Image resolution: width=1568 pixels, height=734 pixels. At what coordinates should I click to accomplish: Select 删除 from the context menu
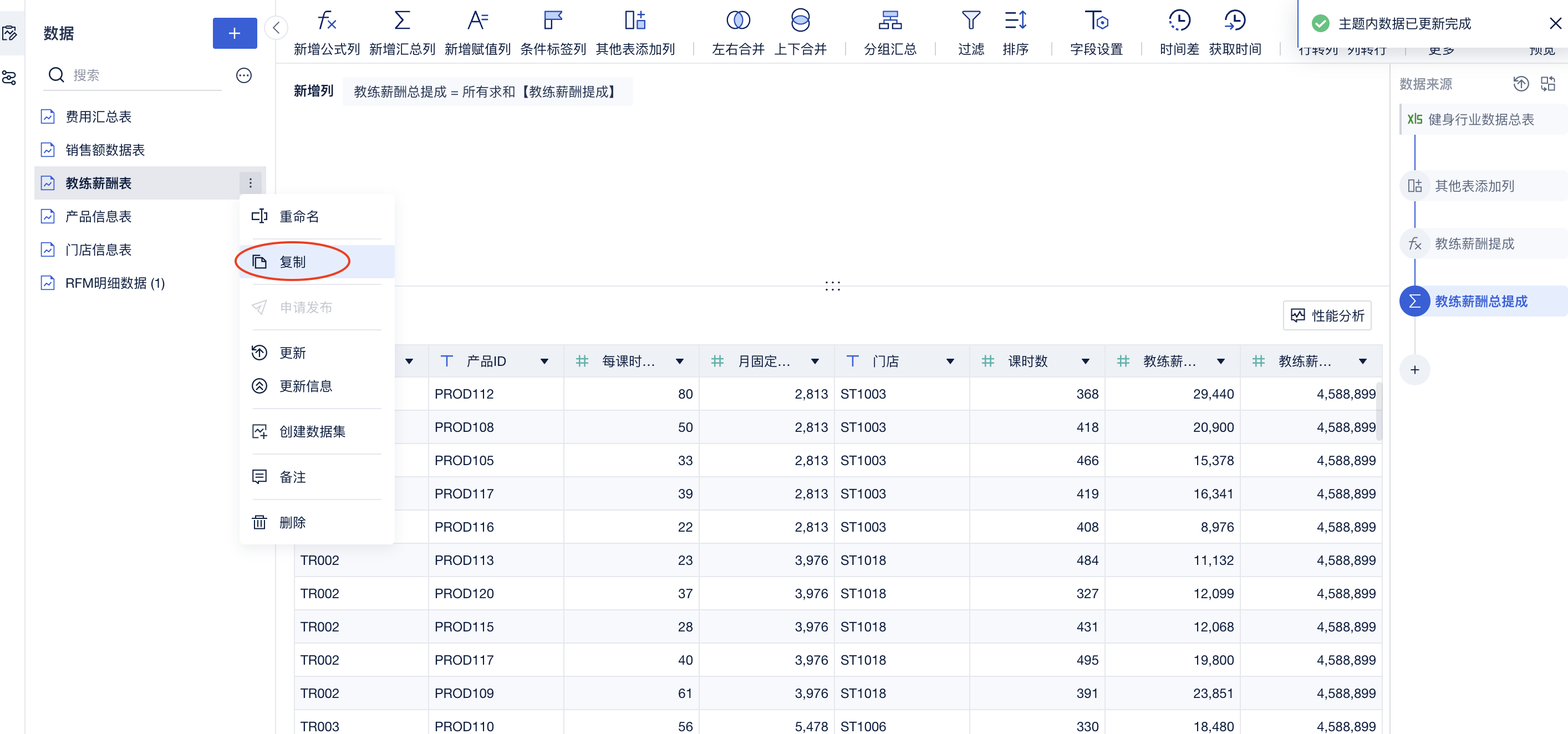293,523
